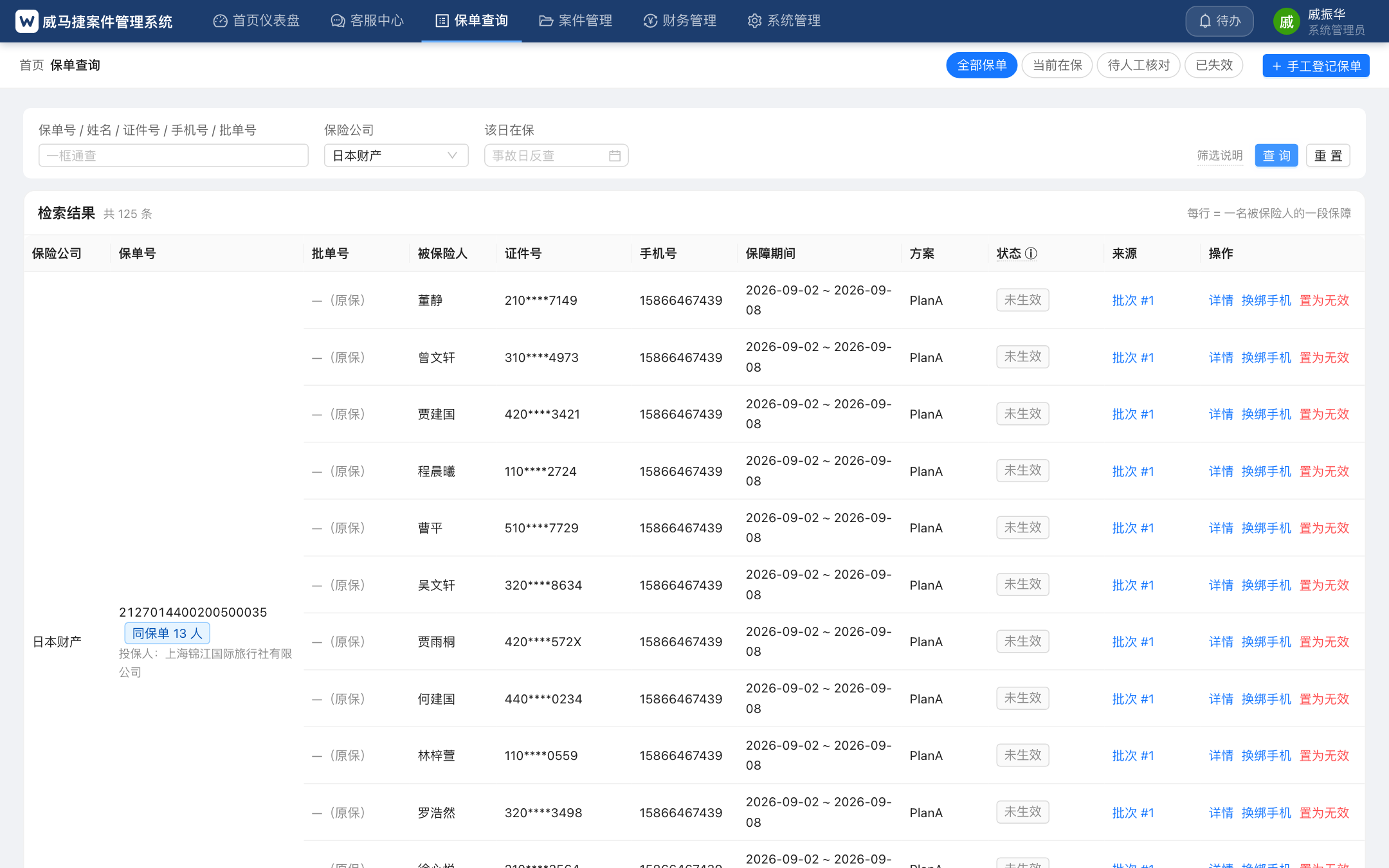Focus the 一框通查 search input
Screen dimensions: 1389x868
coord(174,156)
